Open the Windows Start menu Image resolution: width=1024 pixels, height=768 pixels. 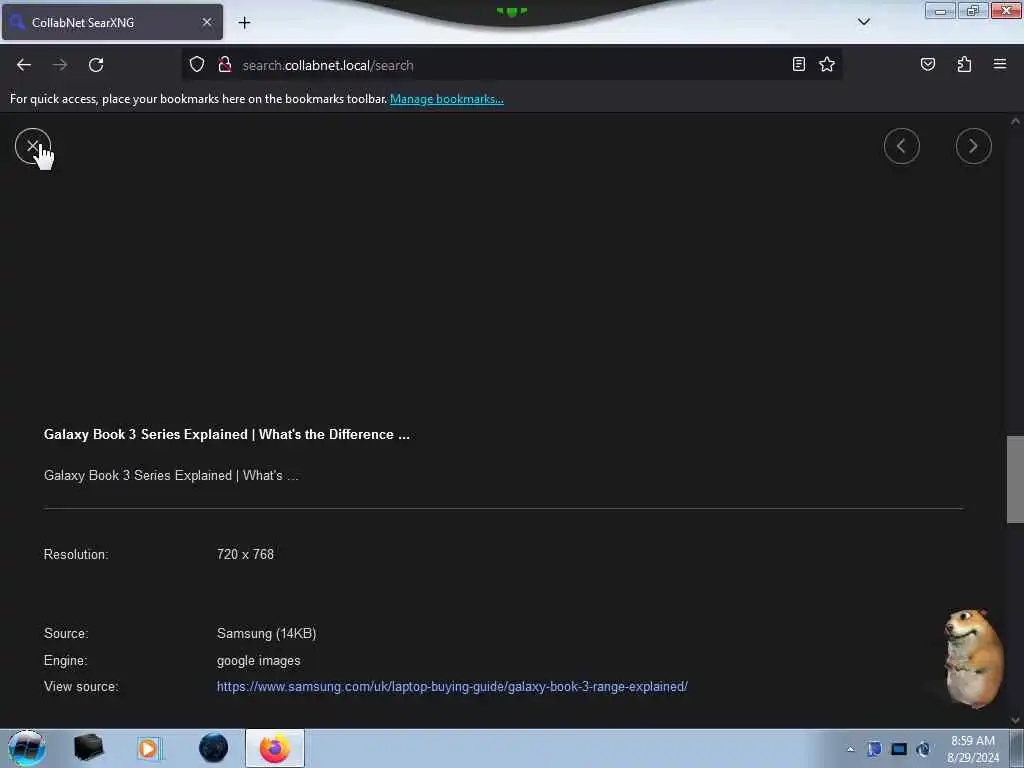26,748
